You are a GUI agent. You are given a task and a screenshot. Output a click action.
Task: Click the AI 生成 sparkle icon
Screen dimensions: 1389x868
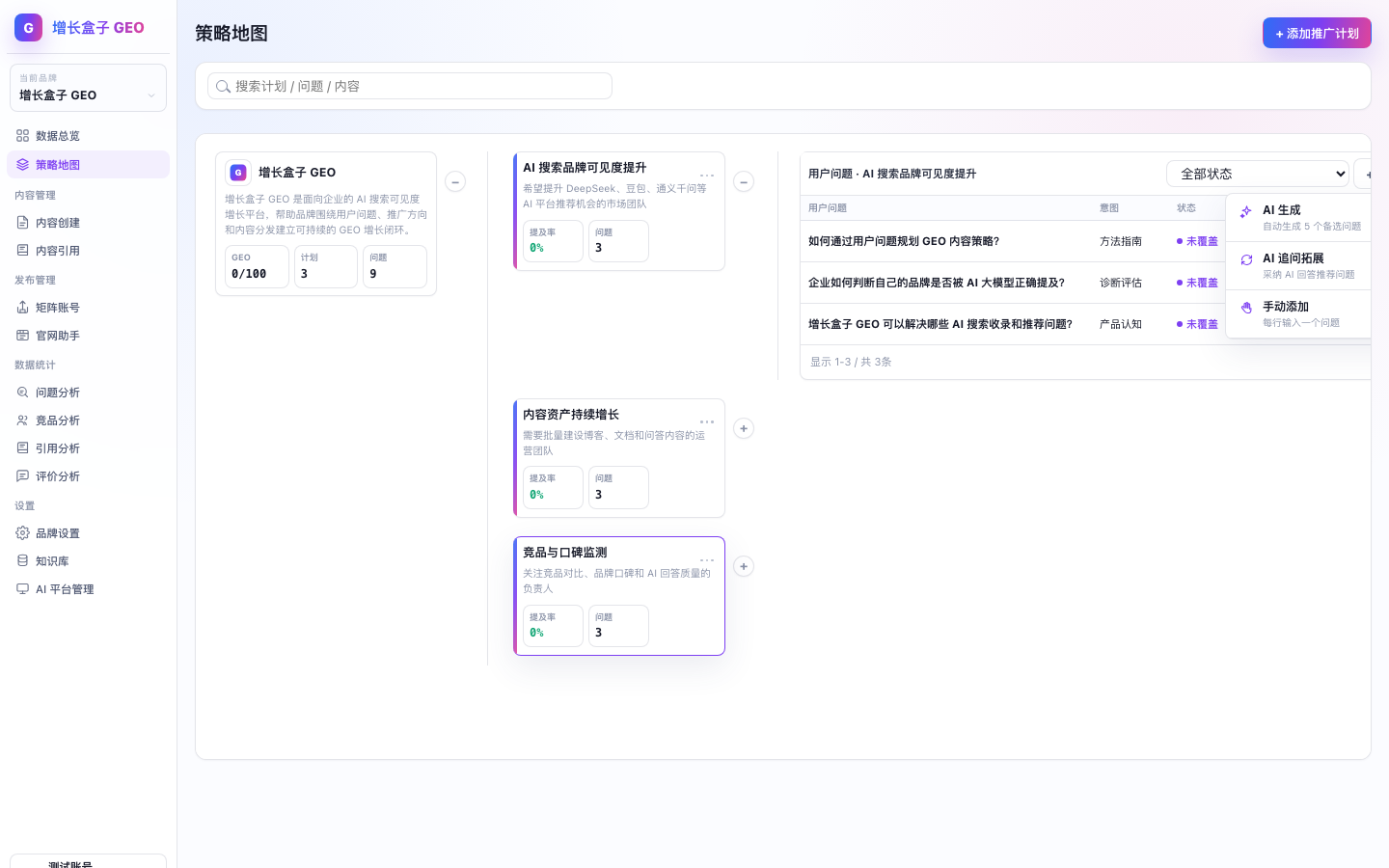click(1246, 211)
